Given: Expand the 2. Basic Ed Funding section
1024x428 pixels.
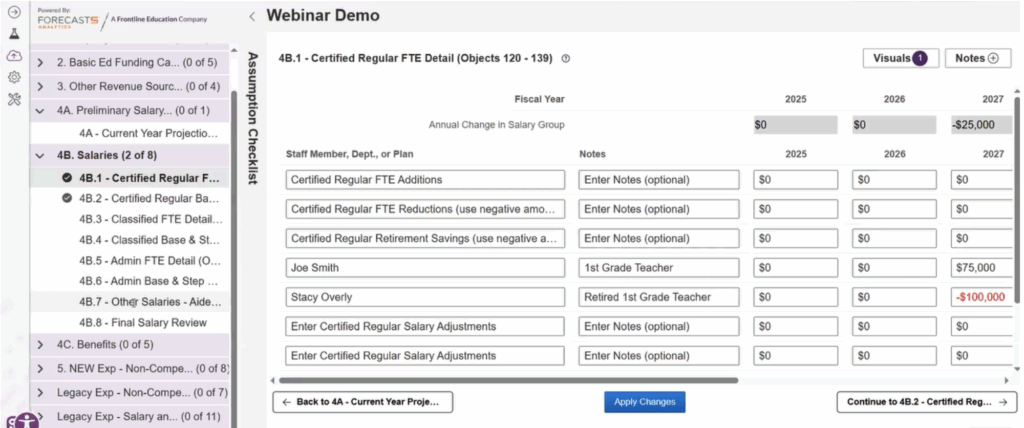Looking at the screenshot, I should (x=40, y=63).
